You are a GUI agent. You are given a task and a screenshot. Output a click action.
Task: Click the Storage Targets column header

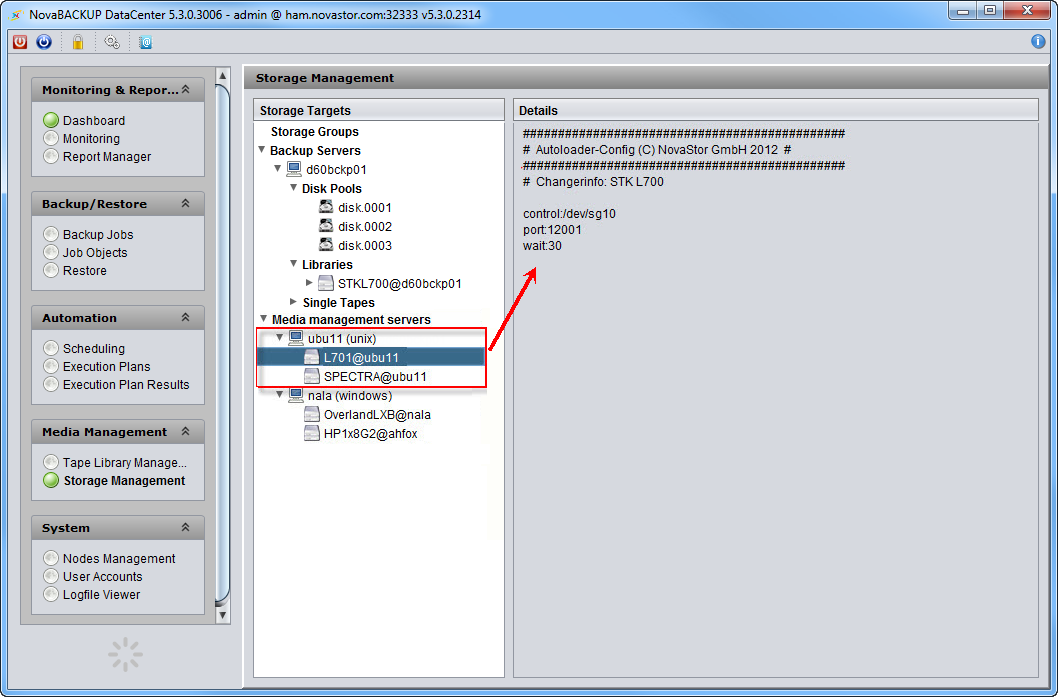coord(379,110)
